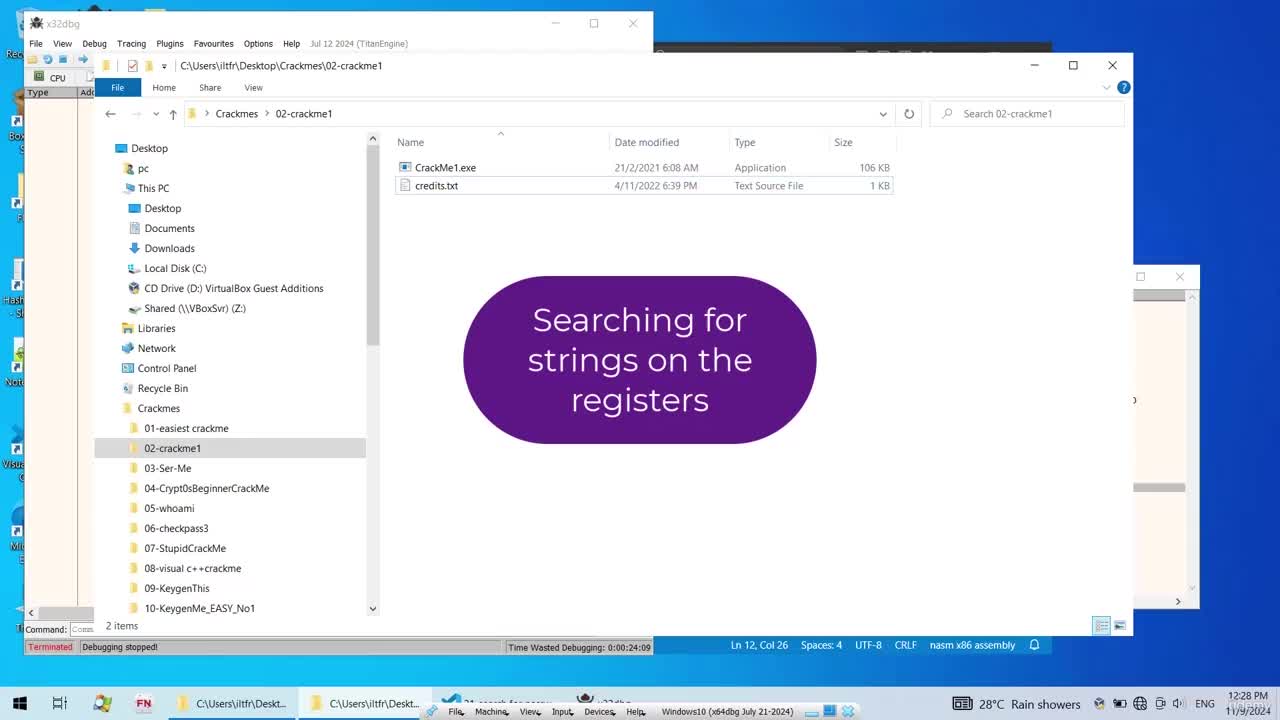Go back with the Back arrow
The height and width of the screenshot is (720, 1280).
(x=110, y=114)
